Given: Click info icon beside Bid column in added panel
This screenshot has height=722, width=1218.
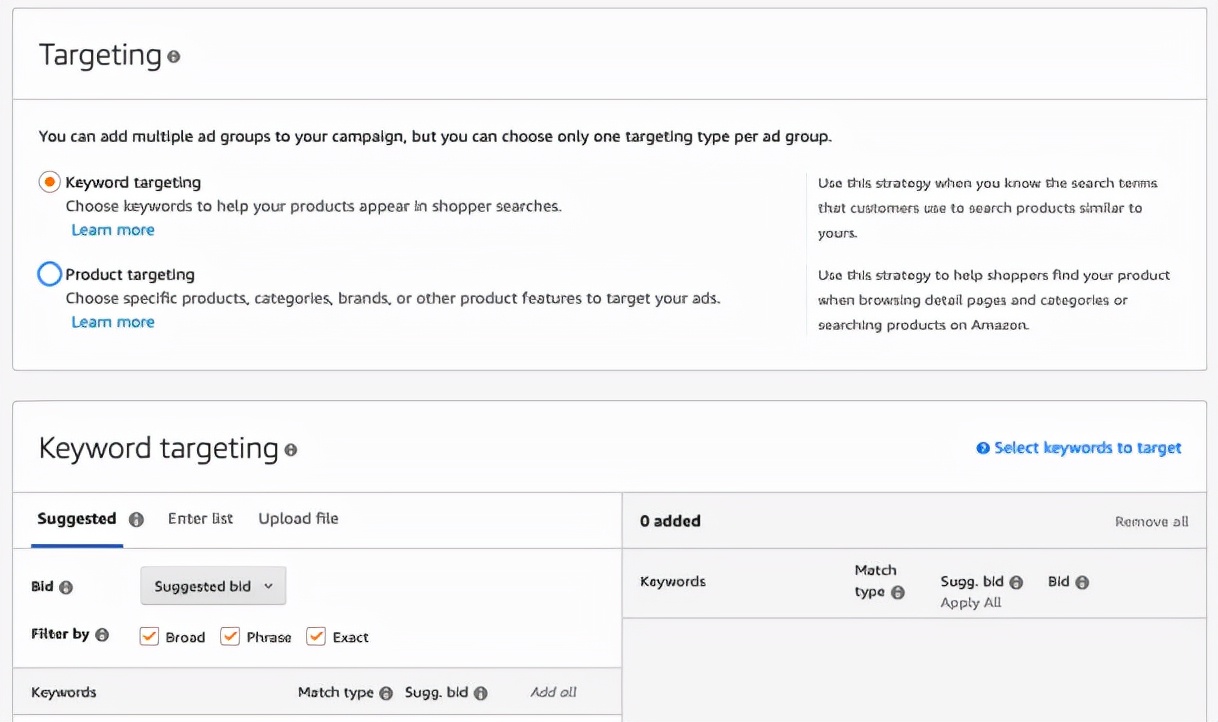Looking at the screenshot, I should pos(1082,582).
